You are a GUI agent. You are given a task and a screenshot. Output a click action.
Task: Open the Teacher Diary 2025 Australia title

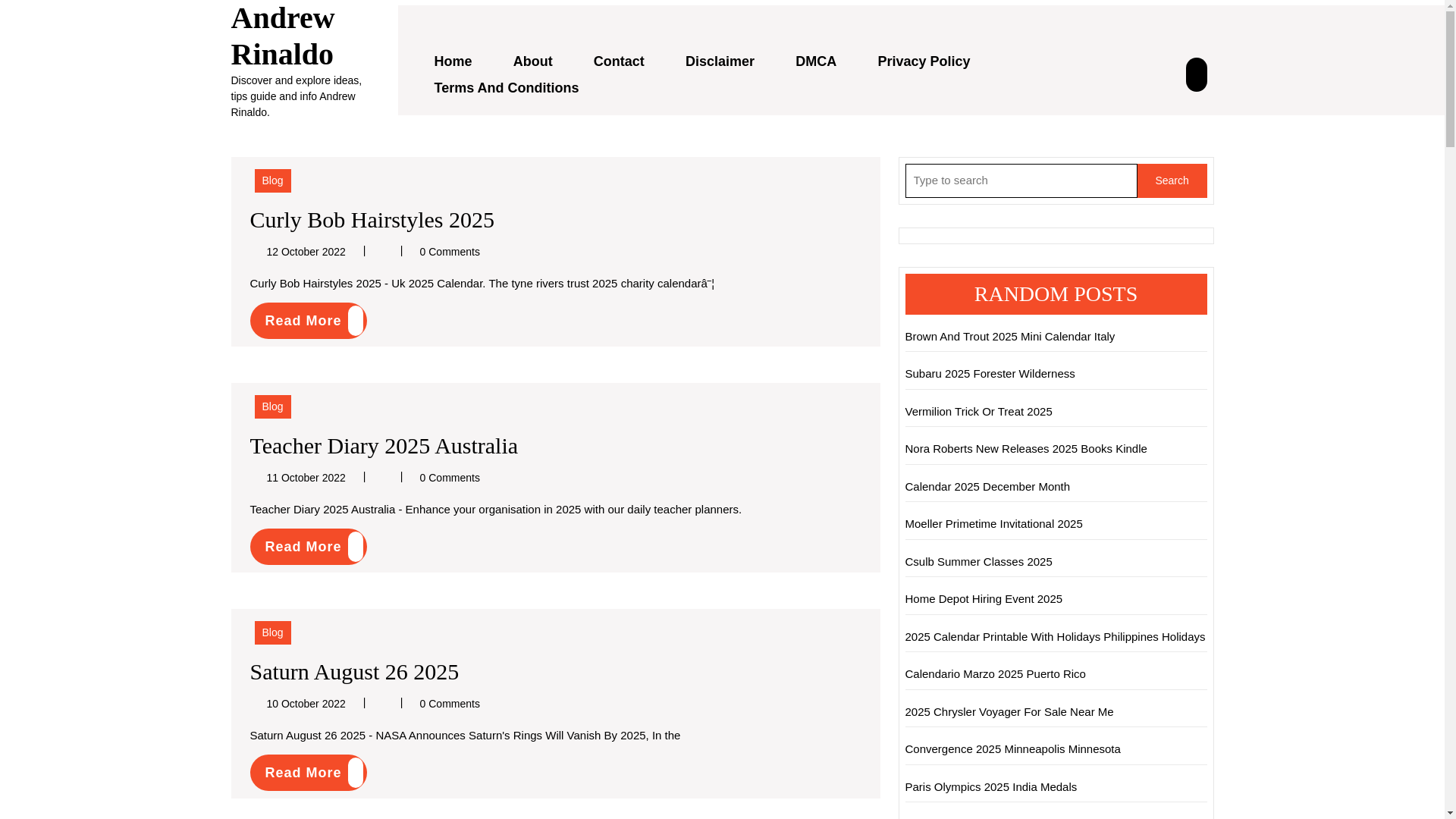click(384, 446)
